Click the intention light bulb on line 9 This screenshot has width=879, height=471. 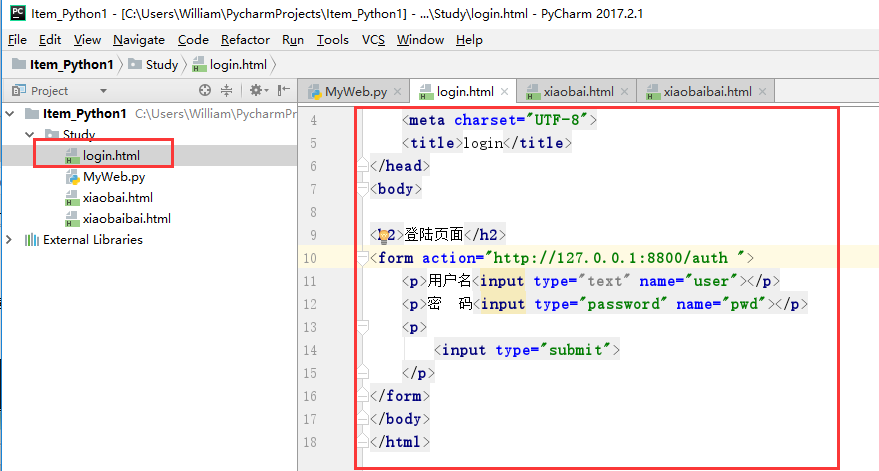pos(384,237)
